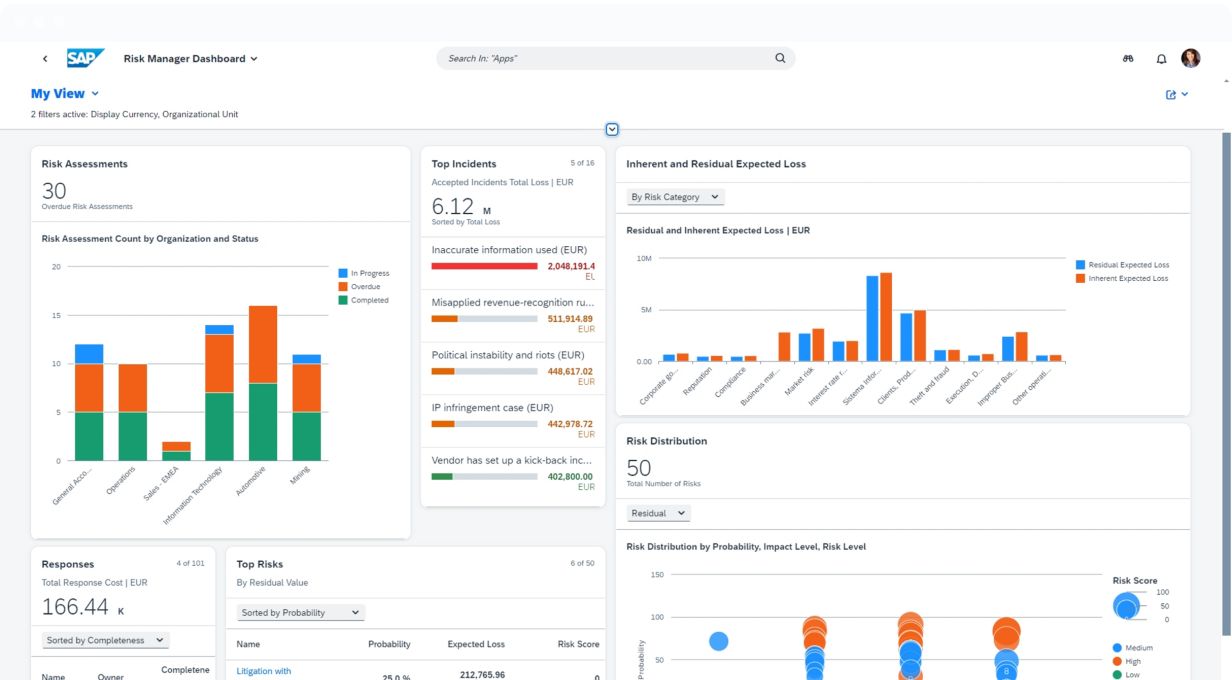This screenshot has height=680, width=1232.
Task: Open the Sorted by Probability dropdown
Action: coord(300,612)
